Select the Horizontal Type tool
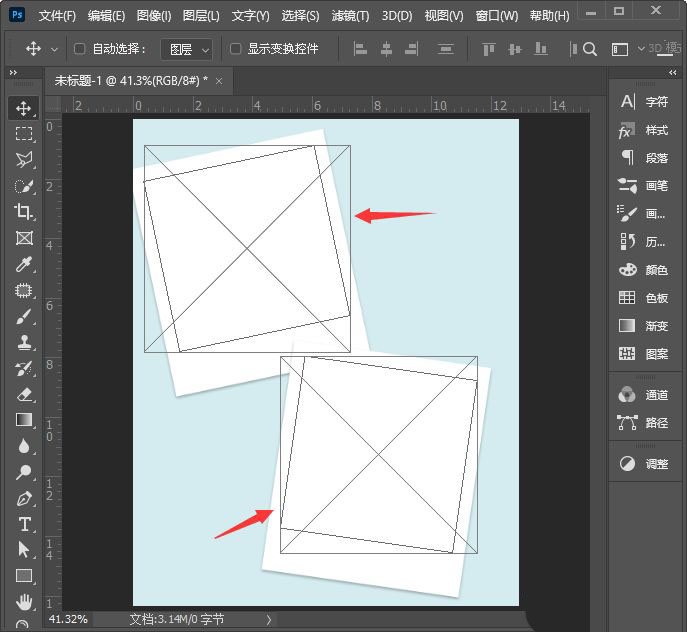 click(24, 524)
